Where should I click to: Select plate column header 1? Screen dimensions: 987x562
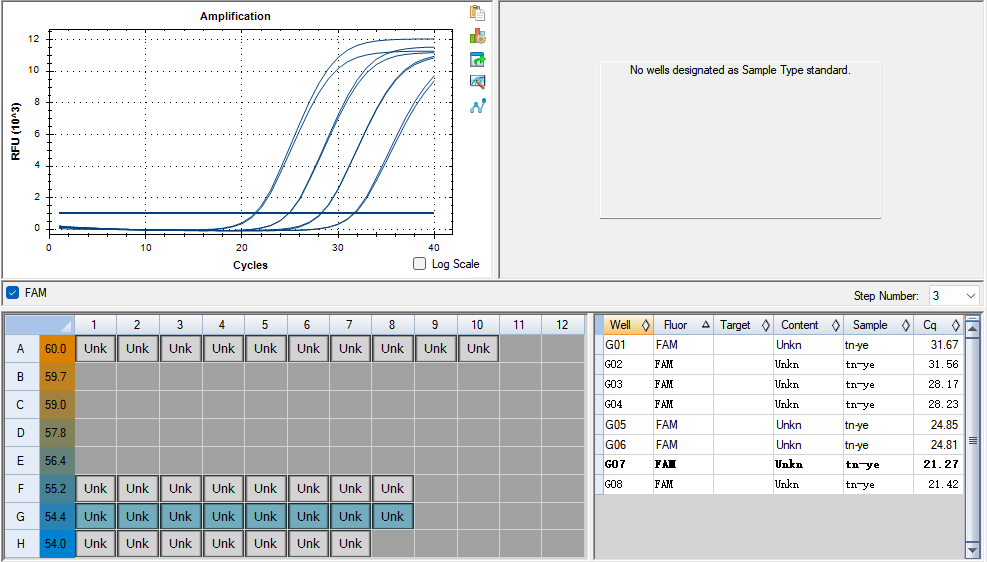[x=94, y=325]
